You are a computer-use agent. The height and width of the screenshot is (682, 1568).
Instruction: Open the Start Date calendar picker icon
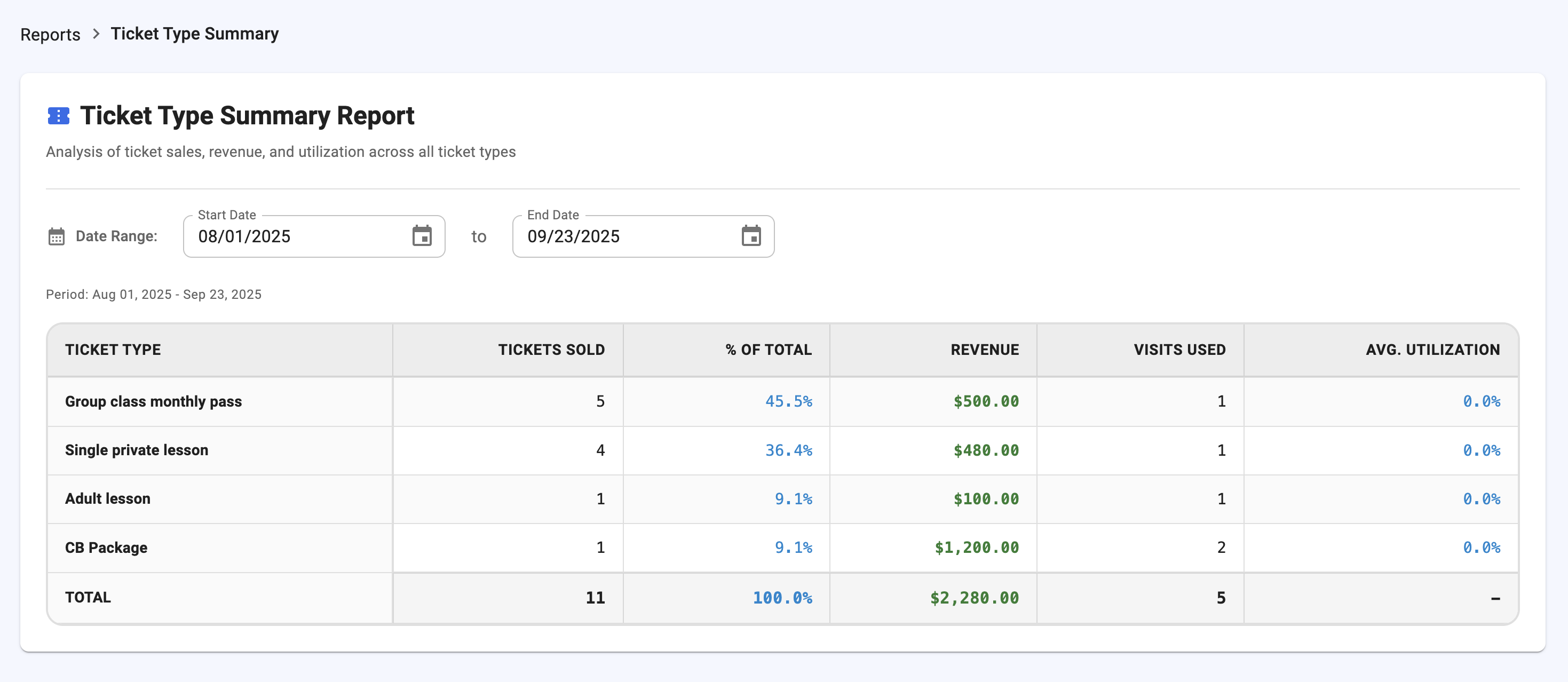422,236
